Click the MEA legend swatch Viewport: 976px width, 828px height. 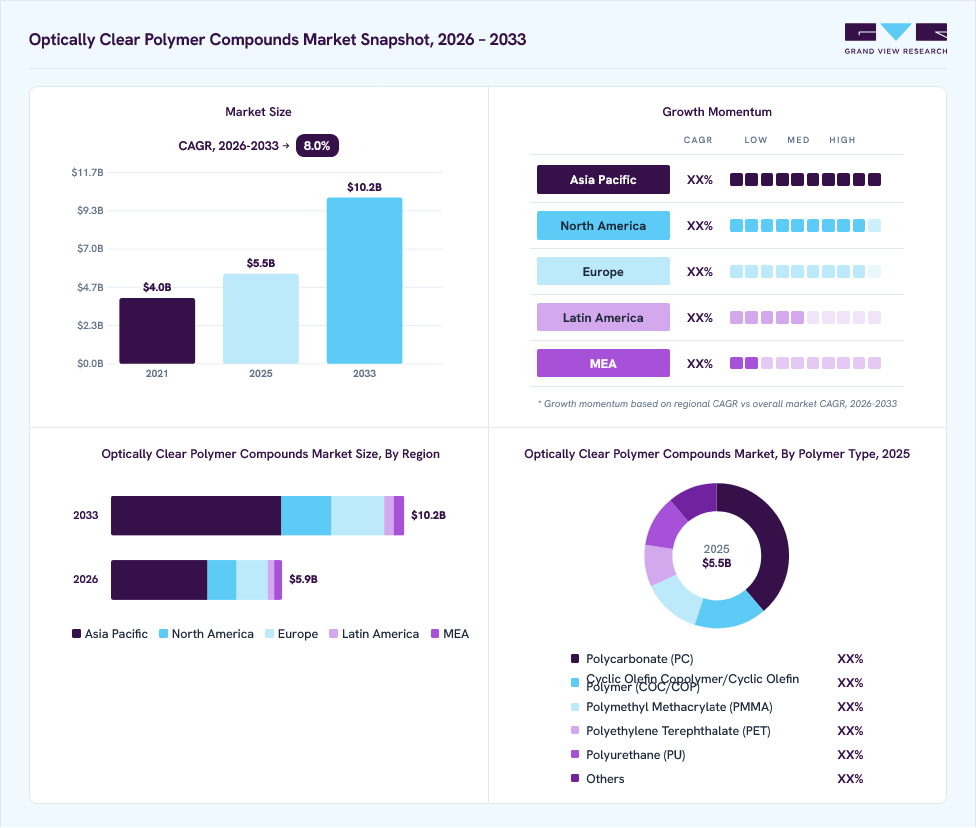click(x=435, y=634)
